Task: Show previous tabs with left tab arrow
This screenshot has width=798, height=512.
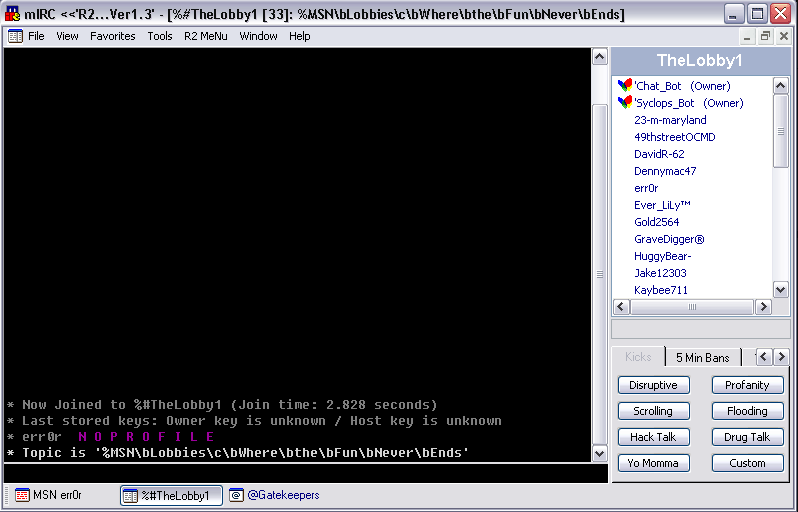Action: click(763, 357)
